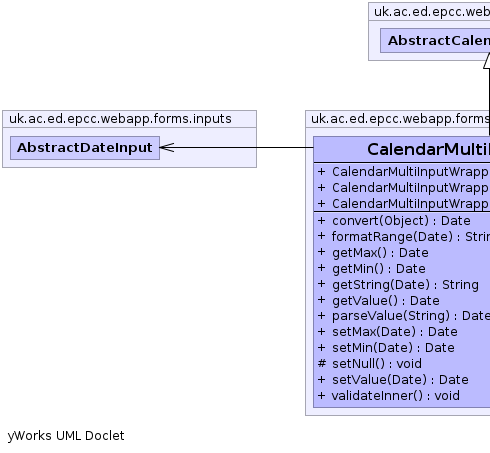This screenshot has height=453, width=490.
Task: Click the inheritance triangle under AbstractCalendar
Action: point(487,60)
